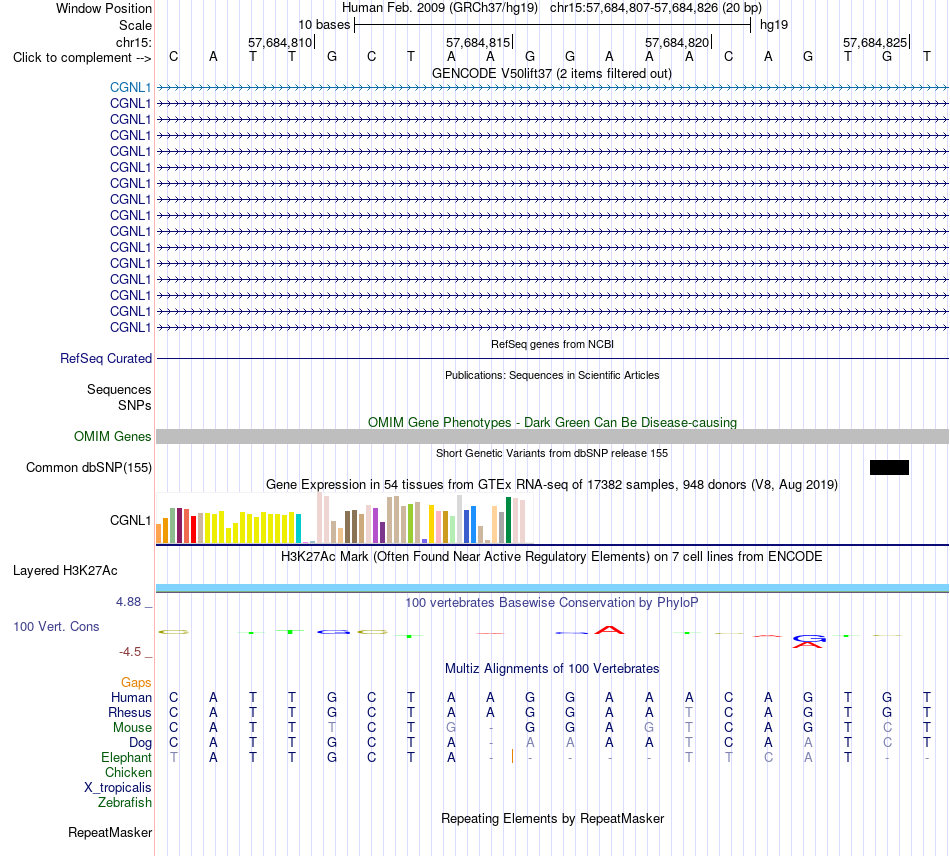This screenshot has width=950, height=856.
Task: Click the 'Chicken' alignment row label
Action: click(128, 772)
